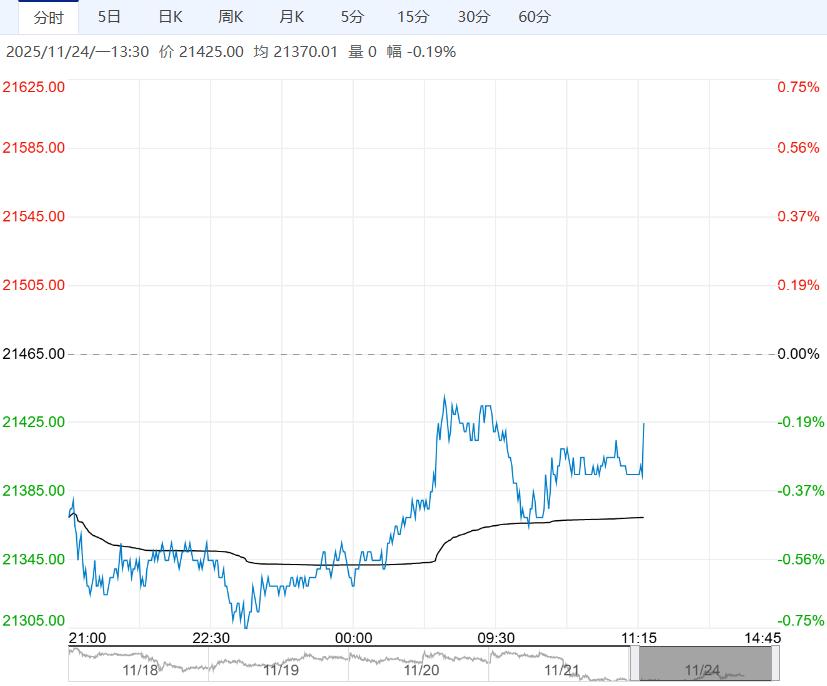Jump to 11/20 in the overview timeline
The image size is (827, 686).
(421, 670)
